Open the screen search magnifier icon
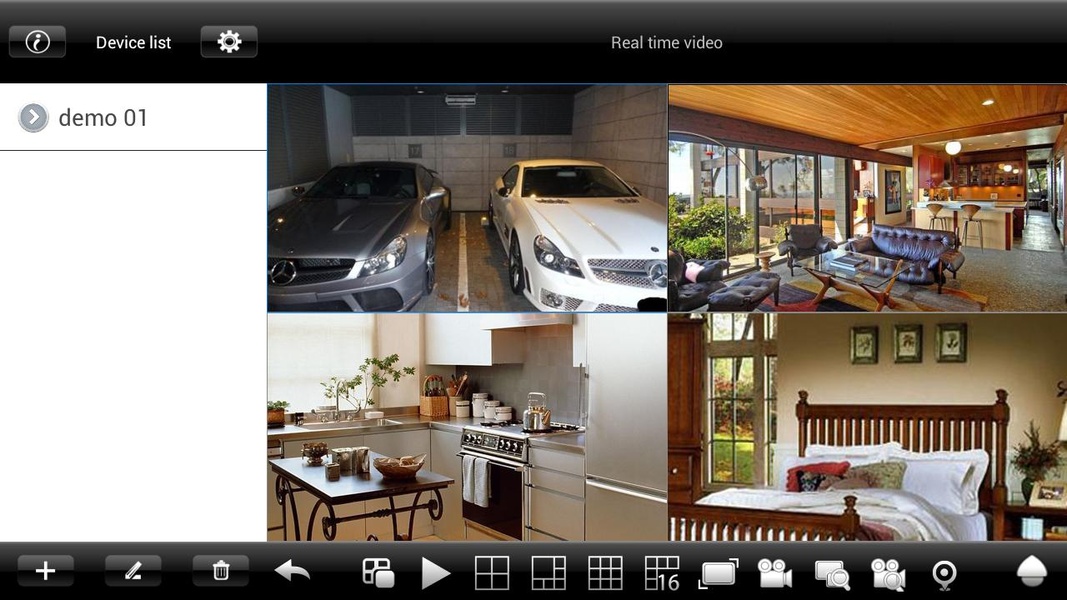This screenshot has width=1067, height=600. point(832,574)
